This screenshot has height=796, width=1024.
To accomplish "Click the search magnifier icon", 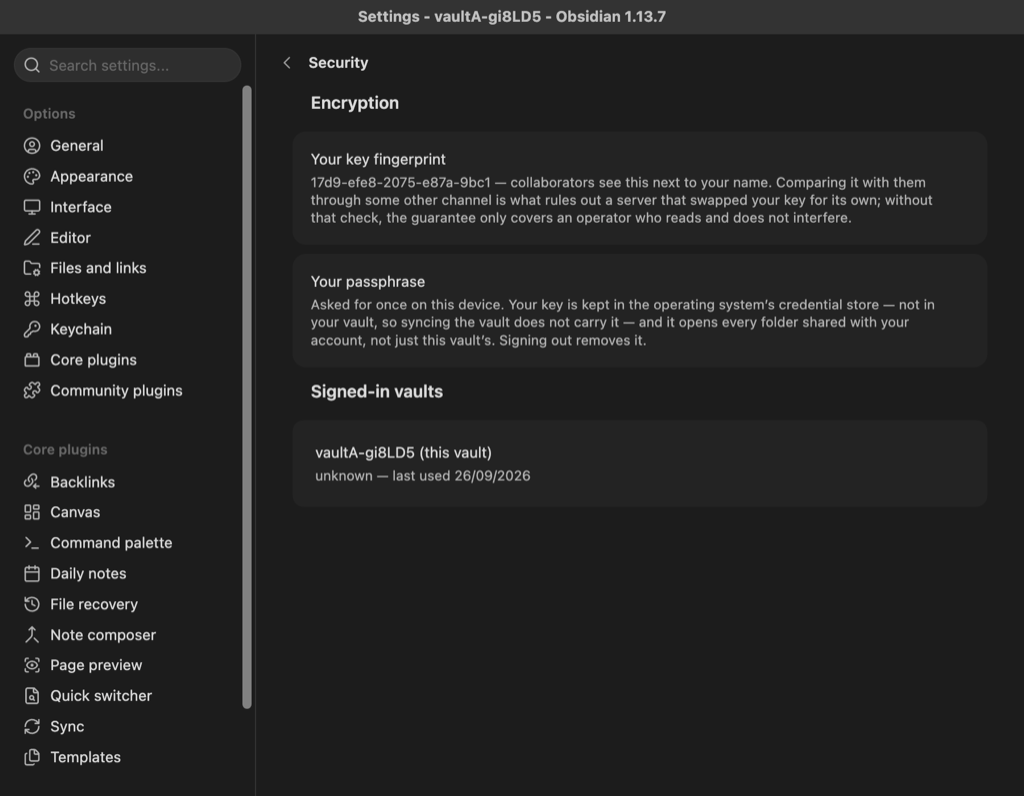I will pos(32,65).
